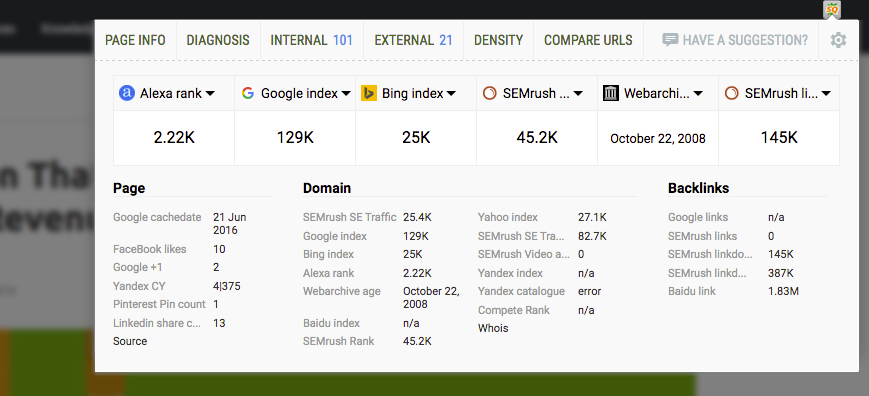Screen dimensions: 869x396
Task: Click the SEOquake extension icon in toolbar
Action: [x=832, y=9]
